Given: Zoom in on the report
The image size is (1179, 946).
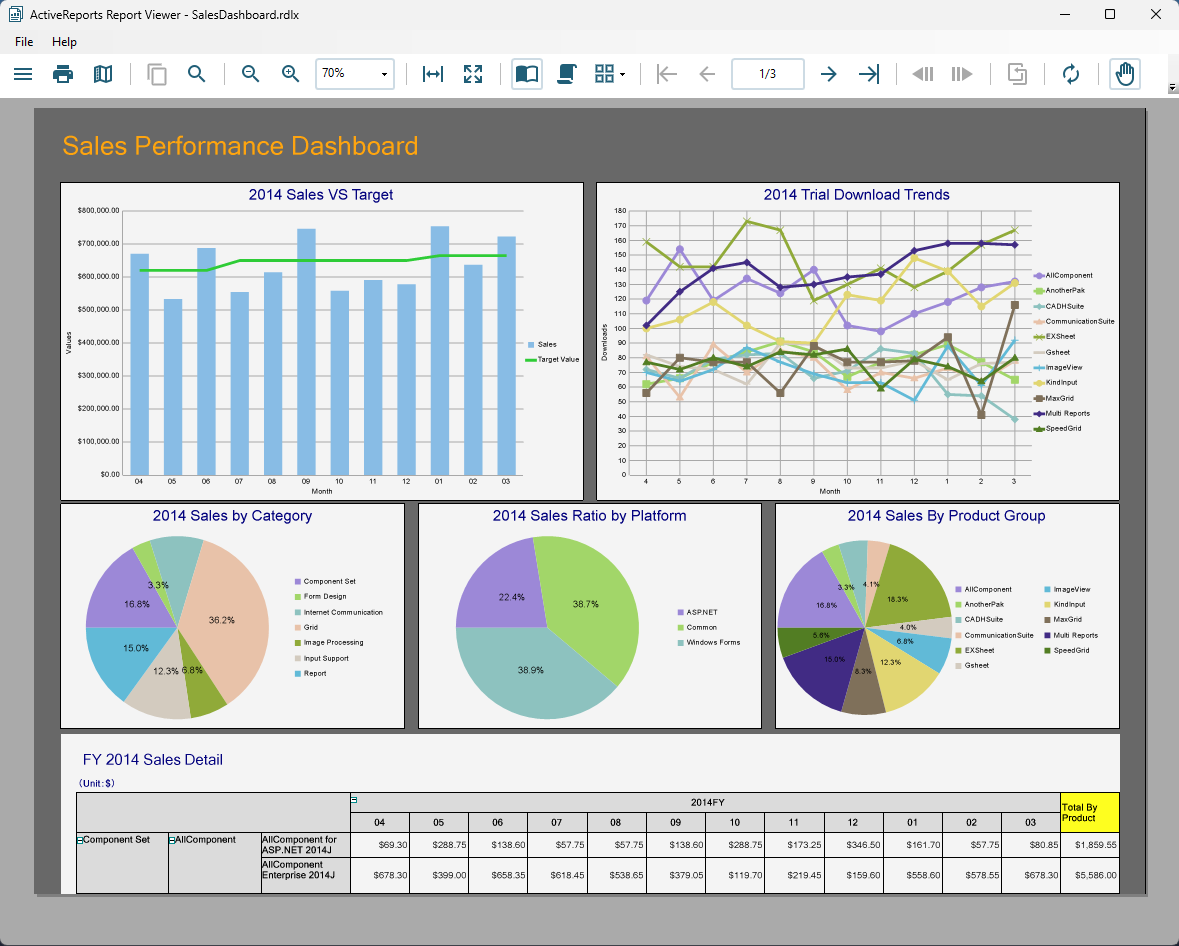Looking at the screenshot, I should [x=290, y=74].
